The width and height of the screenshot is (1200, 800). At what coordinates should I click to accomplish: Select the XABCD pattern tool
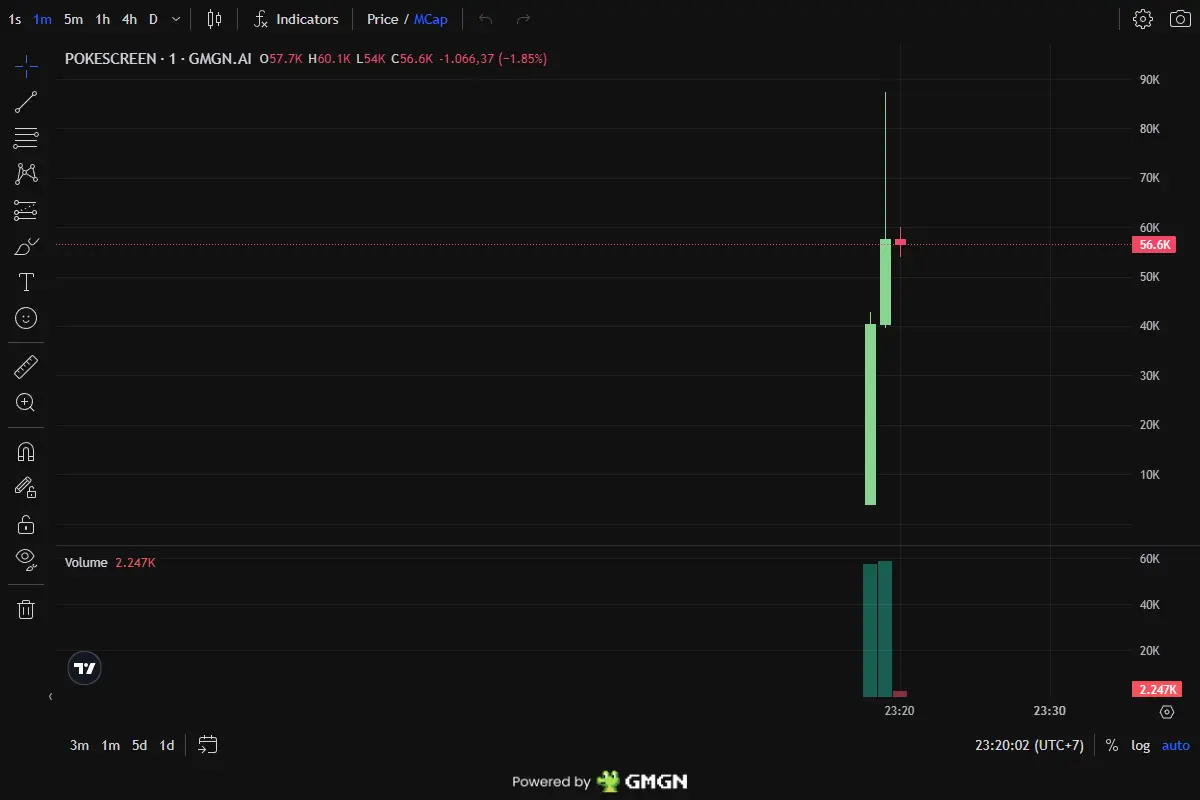click(x=26, y=174)
